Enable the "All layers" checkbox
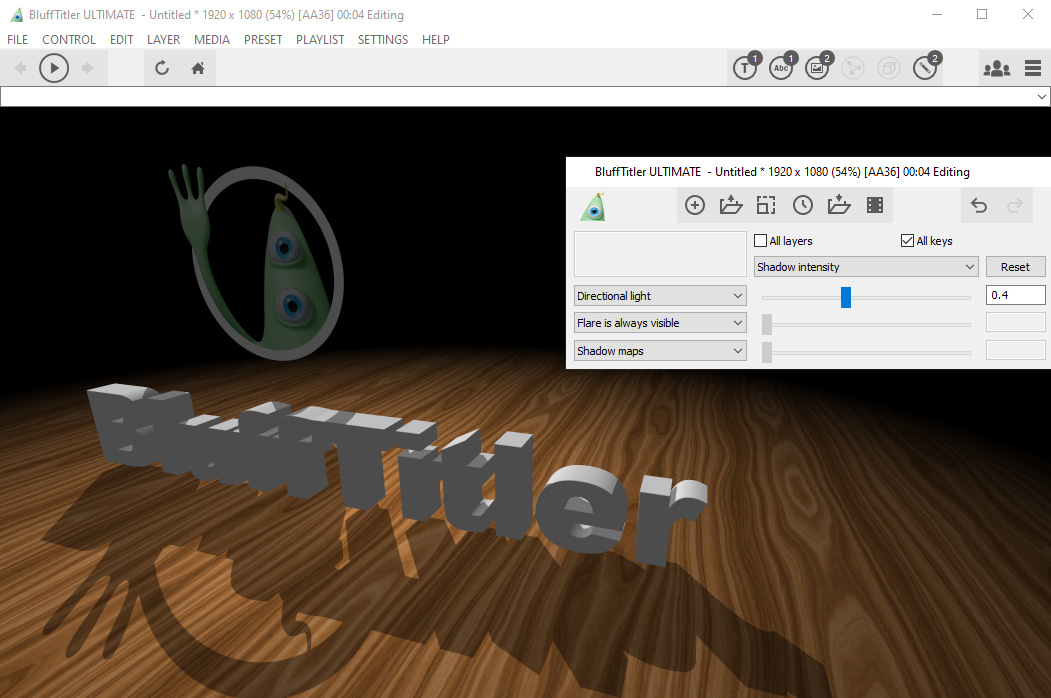 pyautogui.click(x=760, y=241)
